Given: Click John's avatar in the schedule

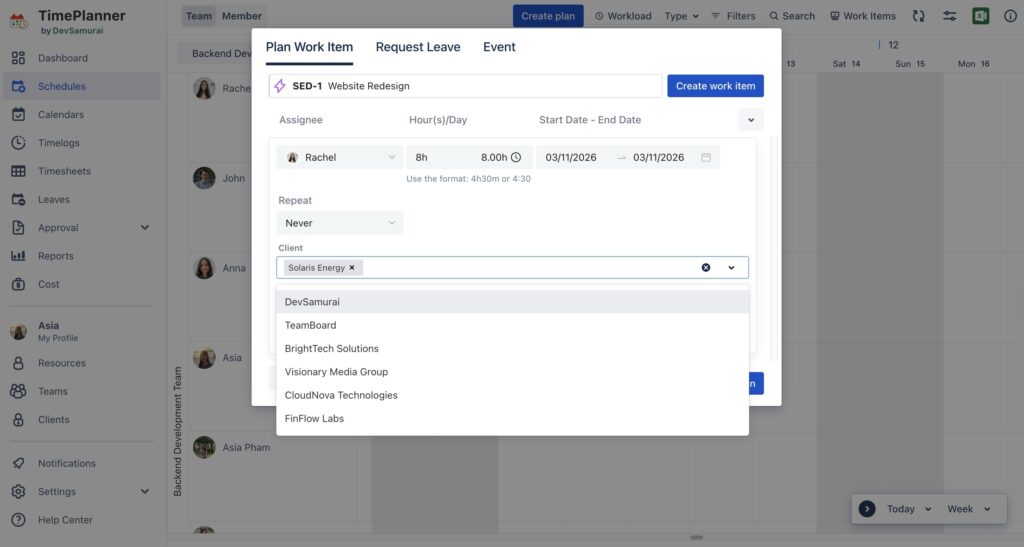Looking at the screenshot, I should (204, 178).
